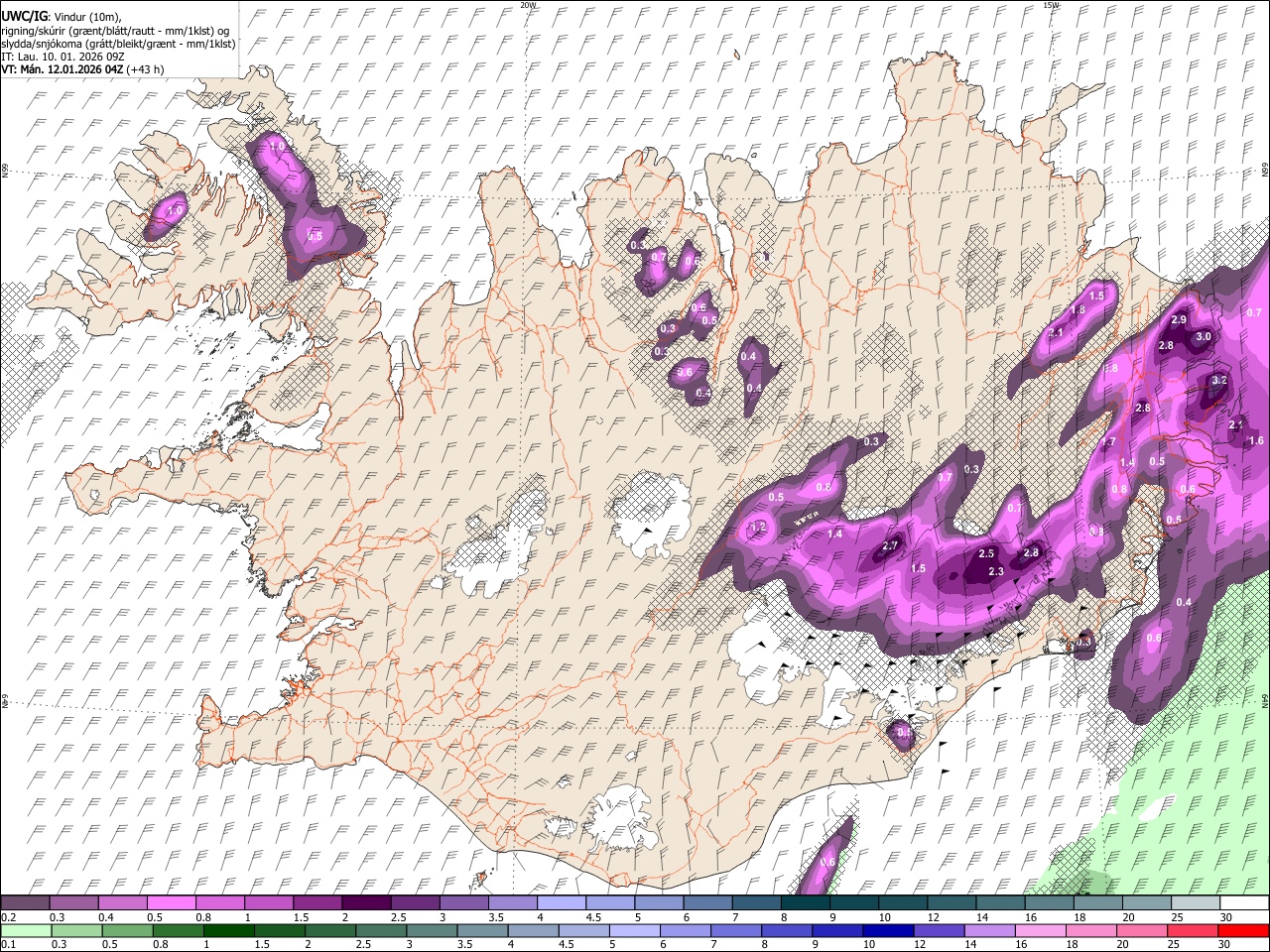Click the bright pink swatch between 0.5 and 0.8
1270x952 pixels.
[172, 903]
